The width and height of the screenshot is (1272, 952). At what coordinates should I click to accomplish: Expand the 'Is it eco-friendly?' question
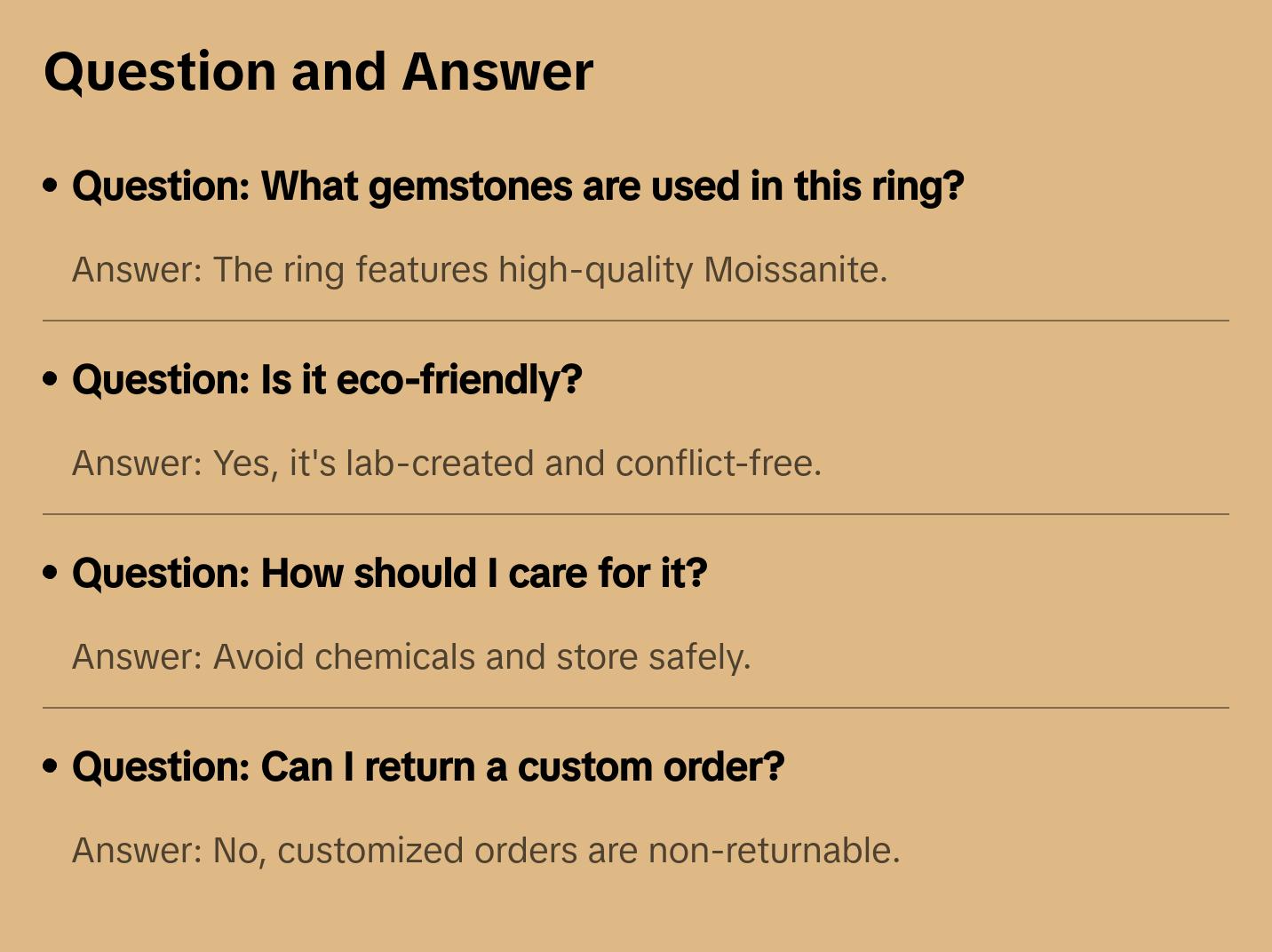point(327,380)
